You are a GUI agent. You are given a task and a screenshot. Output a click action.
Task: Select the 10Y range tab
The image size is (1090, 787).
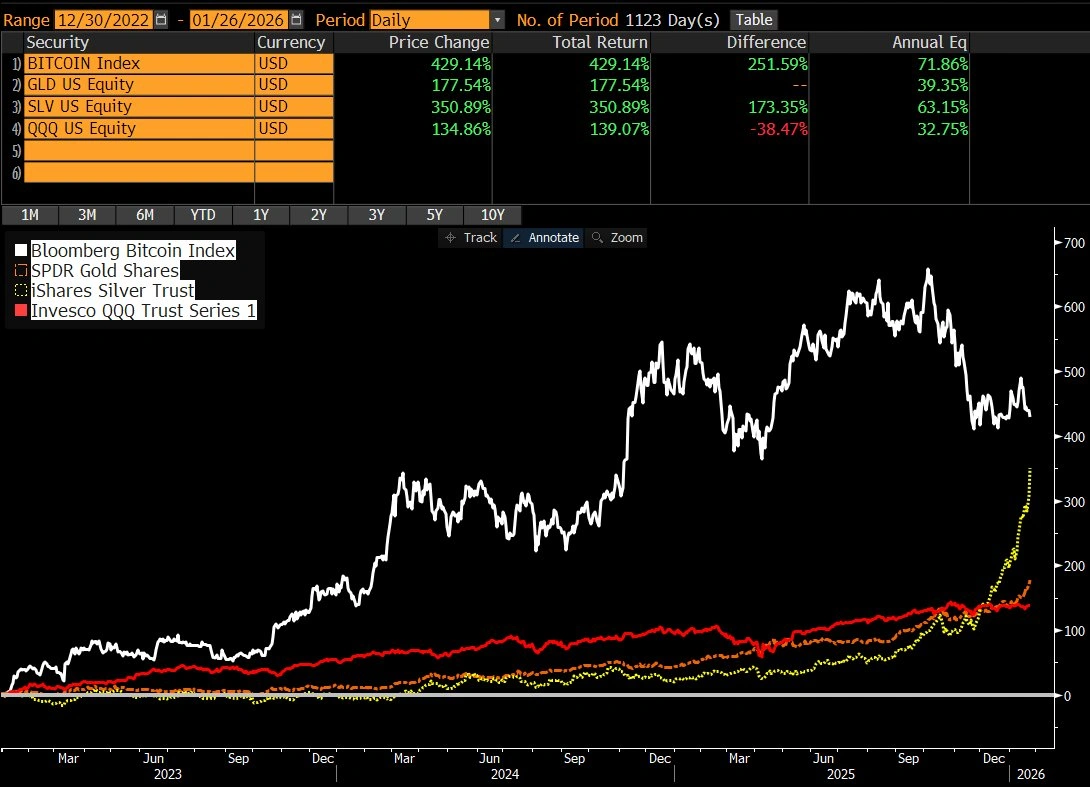(493, 214)
